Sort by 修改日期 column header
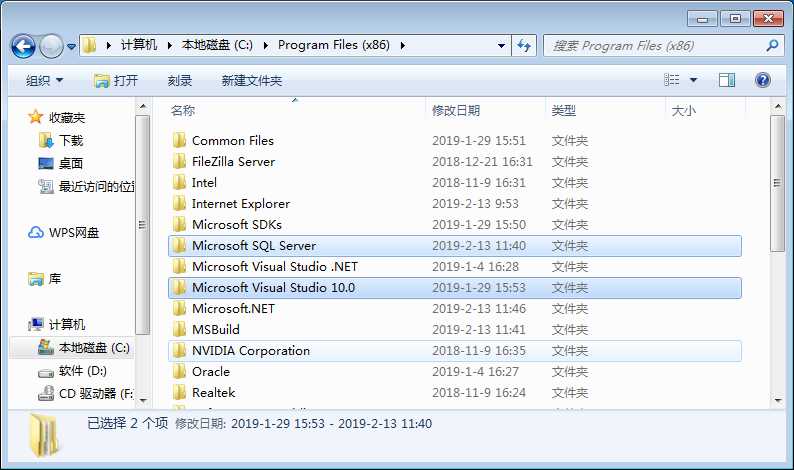Image resolution: width=794 pixels, height=470 pixels. (x=456, y=110)
